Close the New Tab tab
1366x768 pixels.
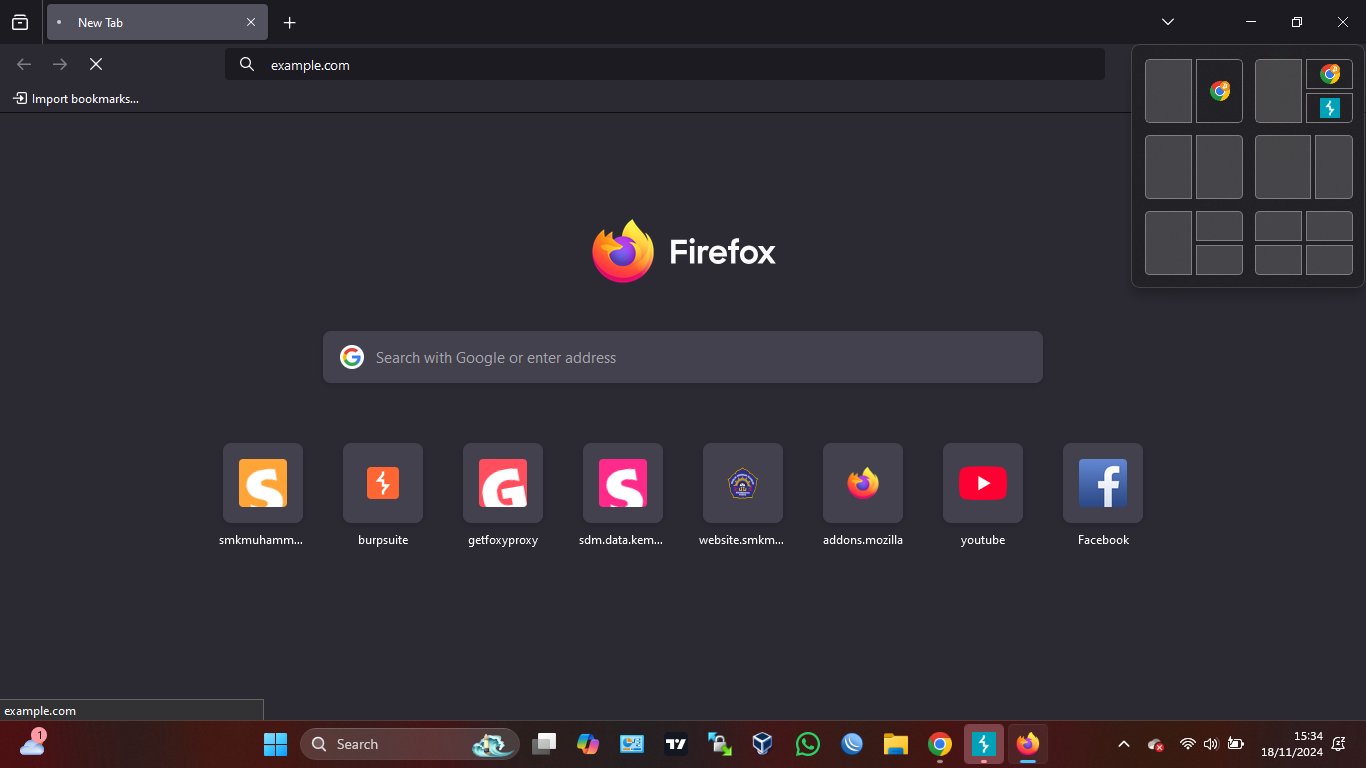(251, 22)
